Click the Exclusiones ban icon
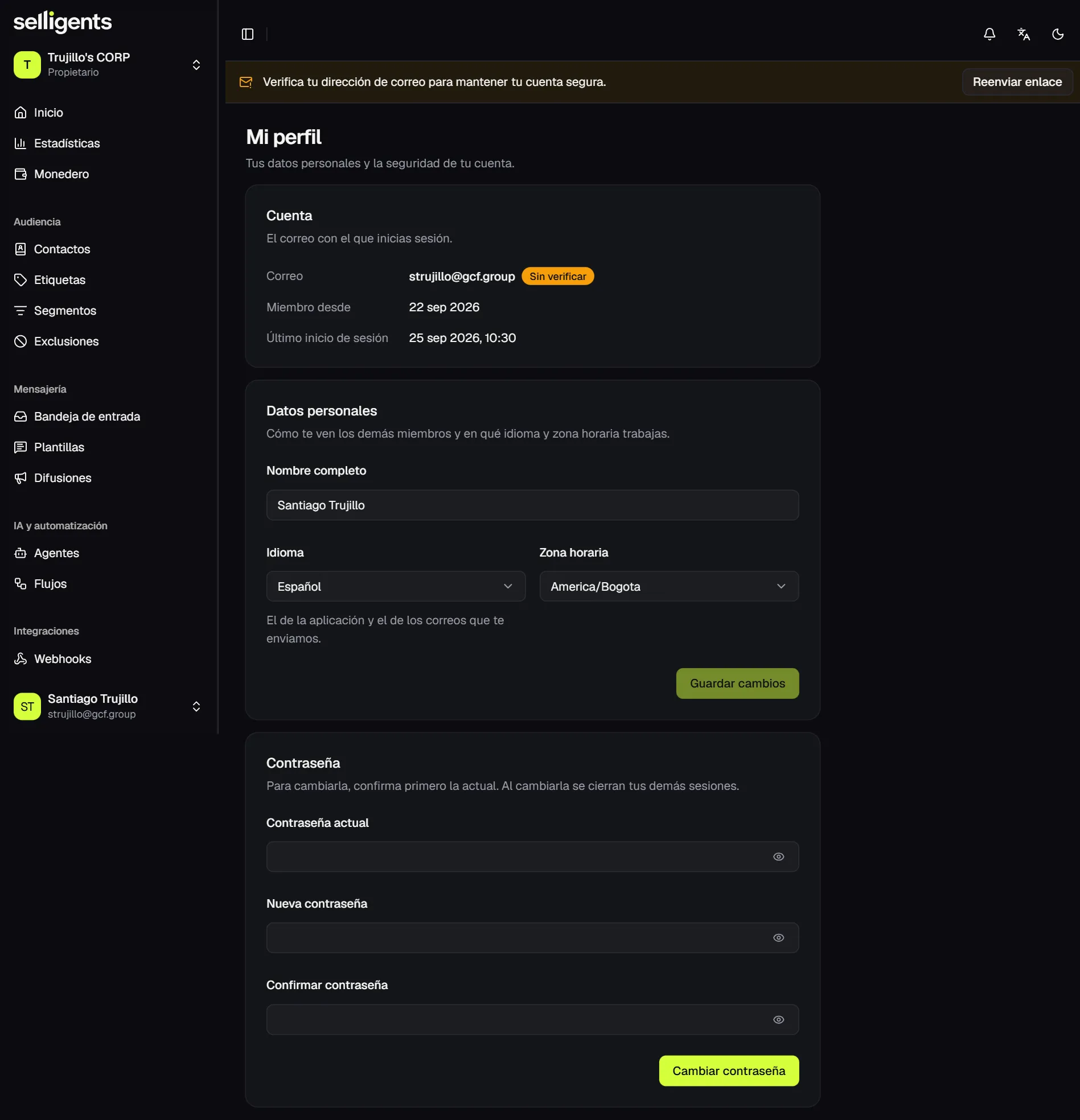This screenshot has height=1120, width=1080. pos(20,341)
